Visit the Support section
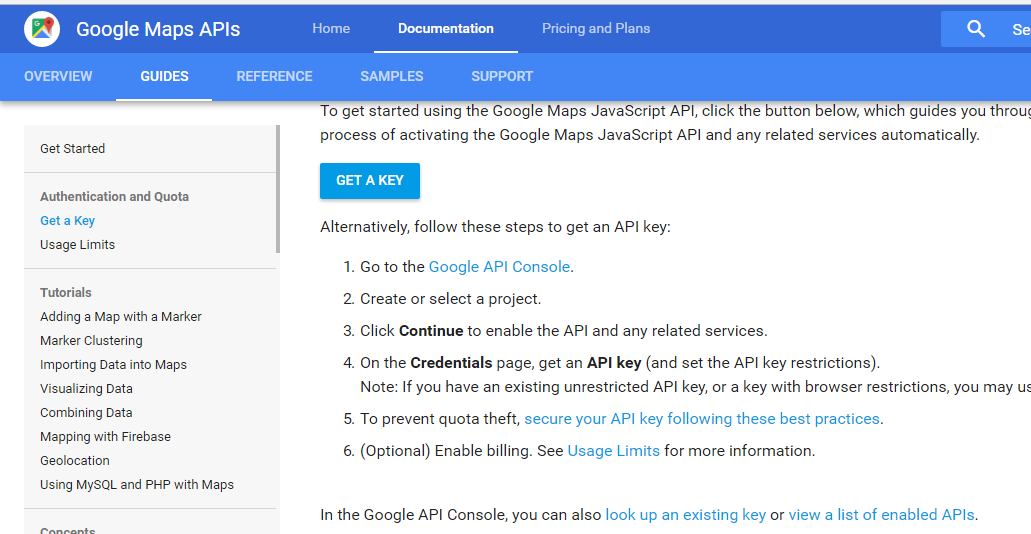The width and height of the screenshot is (1031, 534). [x=502, y=77]
